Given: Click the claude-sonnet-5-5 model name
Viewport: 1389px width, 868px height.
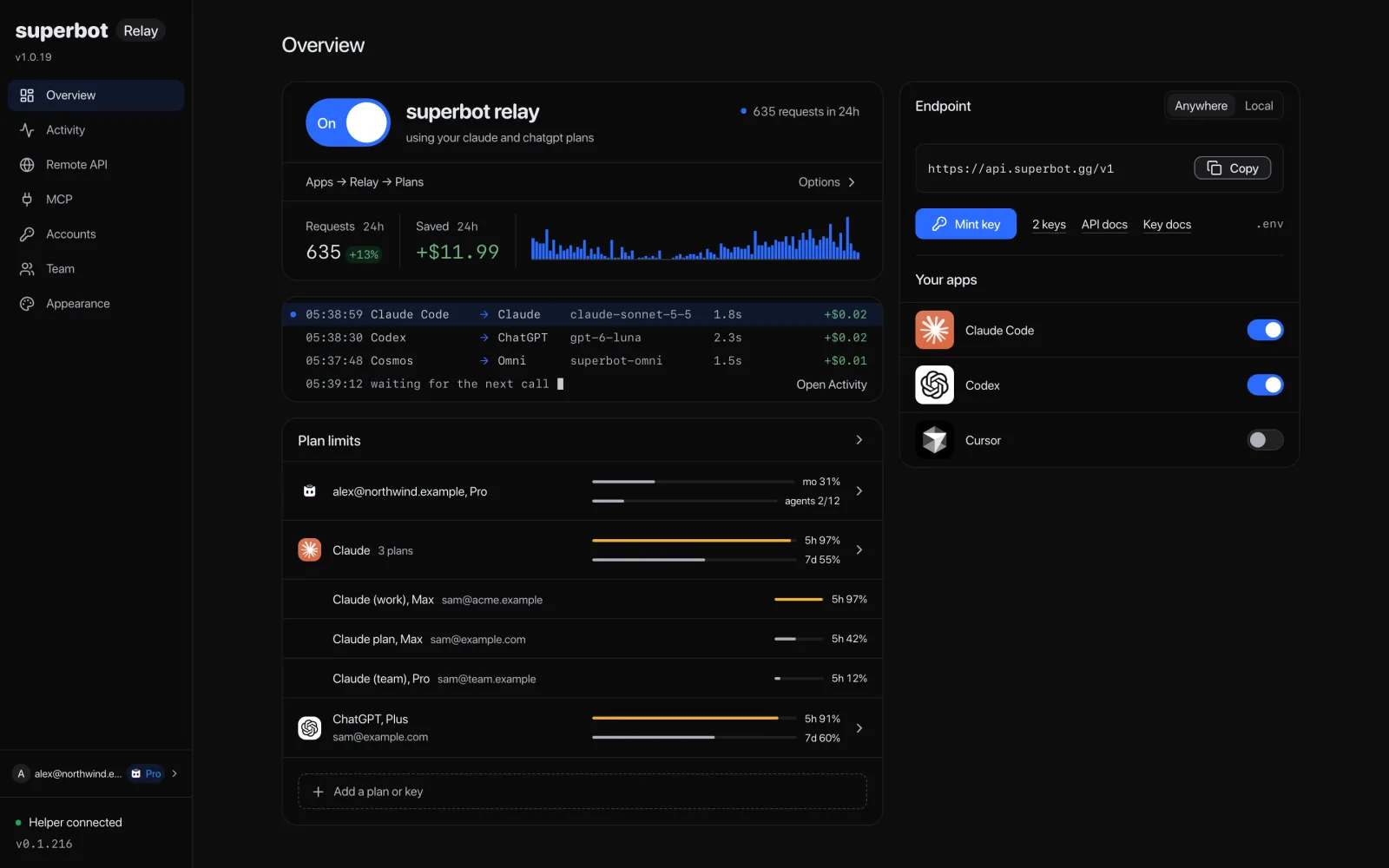Looking at the screenshot, I should (x=630, y=314).
